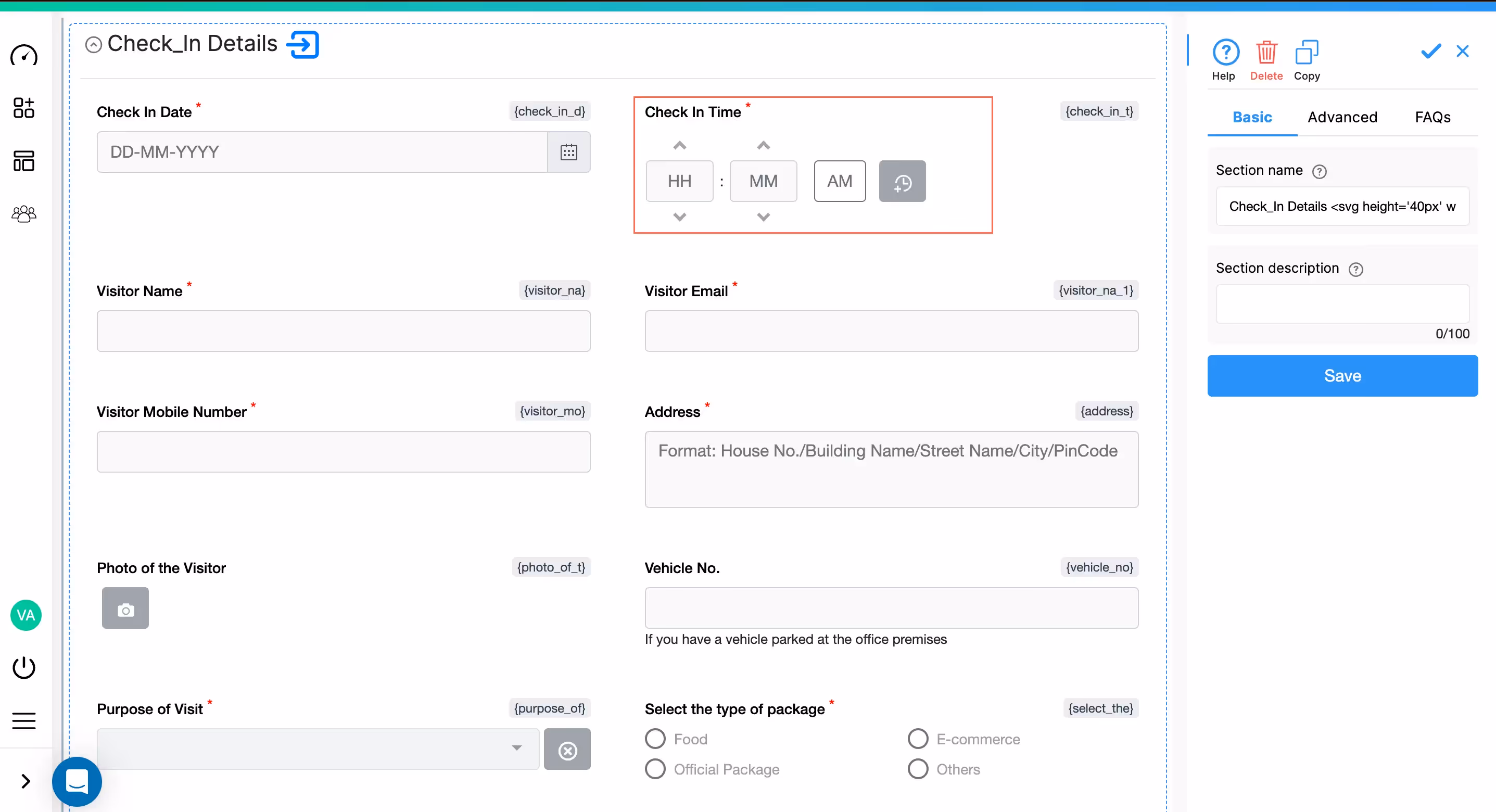Click the blue Save button
The image size is (1496, 812).
(x=1341, y=376)
